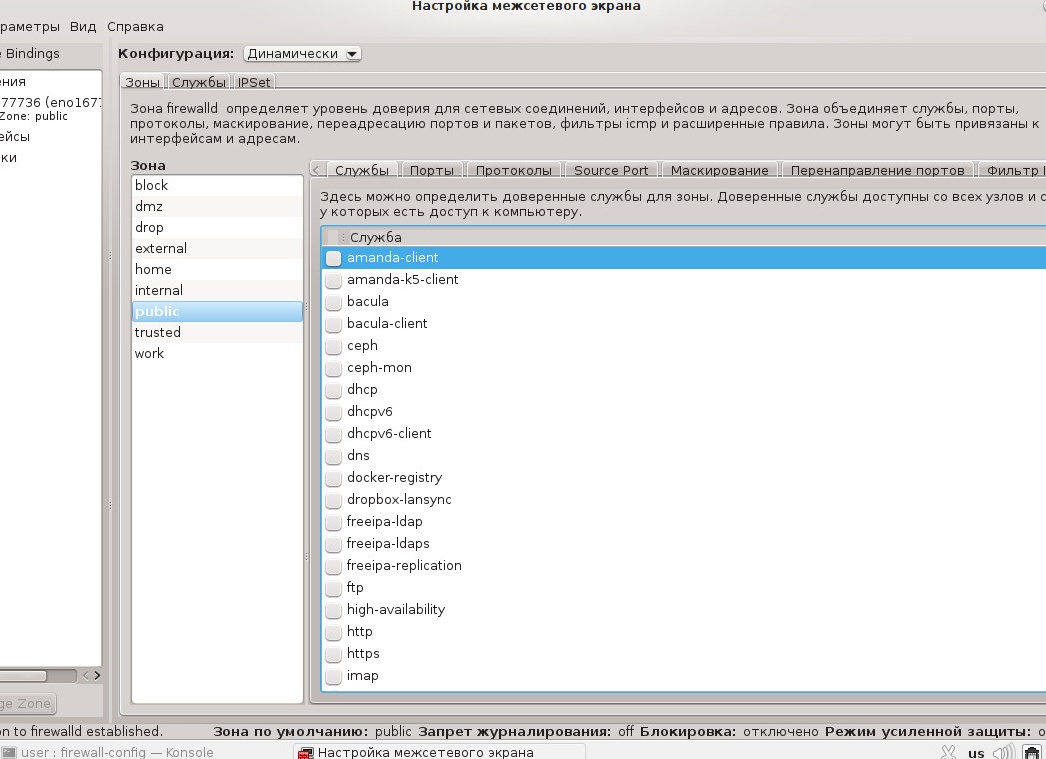Select the drop zone
Screen dimensions: 1046x759
tap(217, 227)
